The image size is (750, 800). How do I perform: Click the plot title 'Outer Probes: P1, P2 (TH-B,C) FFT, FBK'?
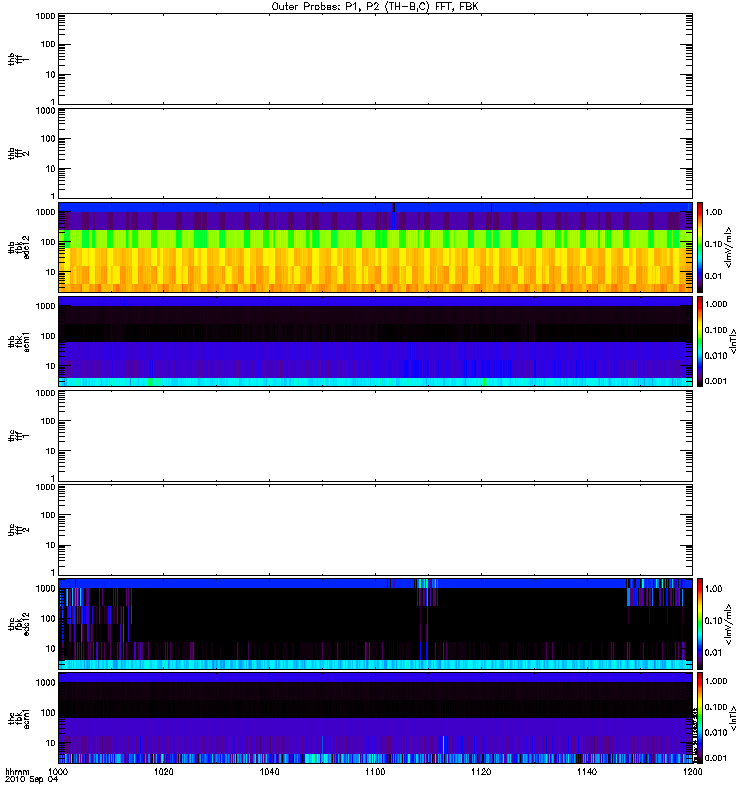coord(375,7)
